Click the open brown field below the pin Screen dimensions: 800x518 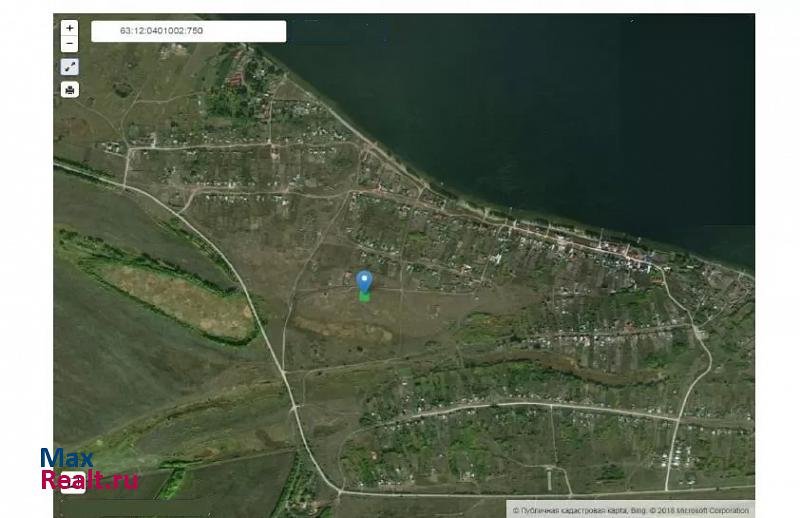point(340,330)
